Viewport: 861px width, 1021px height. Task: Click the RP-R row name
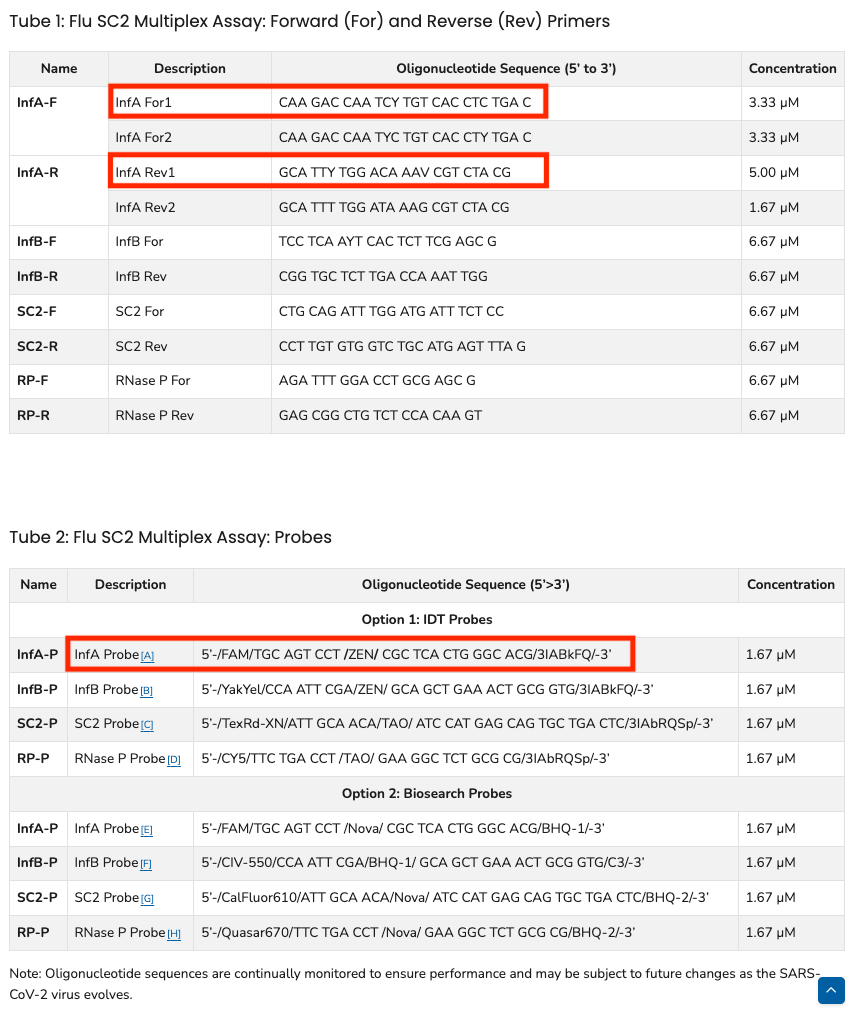[33, 415]
